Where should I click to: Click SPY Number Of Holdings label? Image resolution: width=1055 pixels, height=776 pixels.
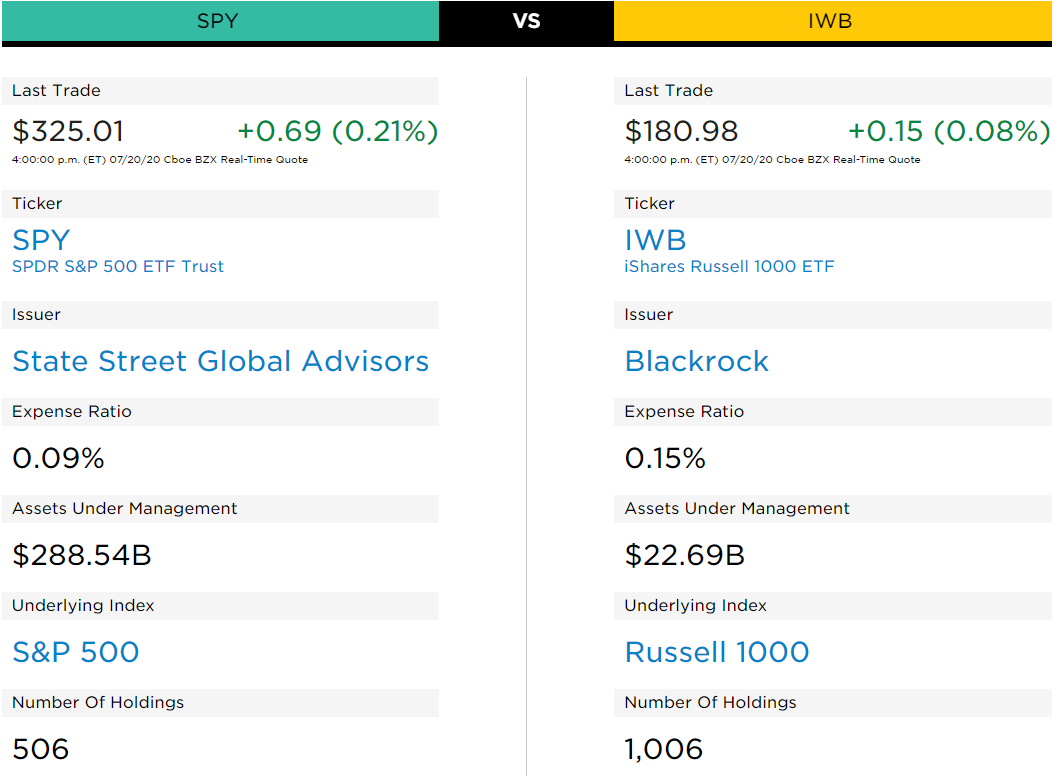coord(98,703)
